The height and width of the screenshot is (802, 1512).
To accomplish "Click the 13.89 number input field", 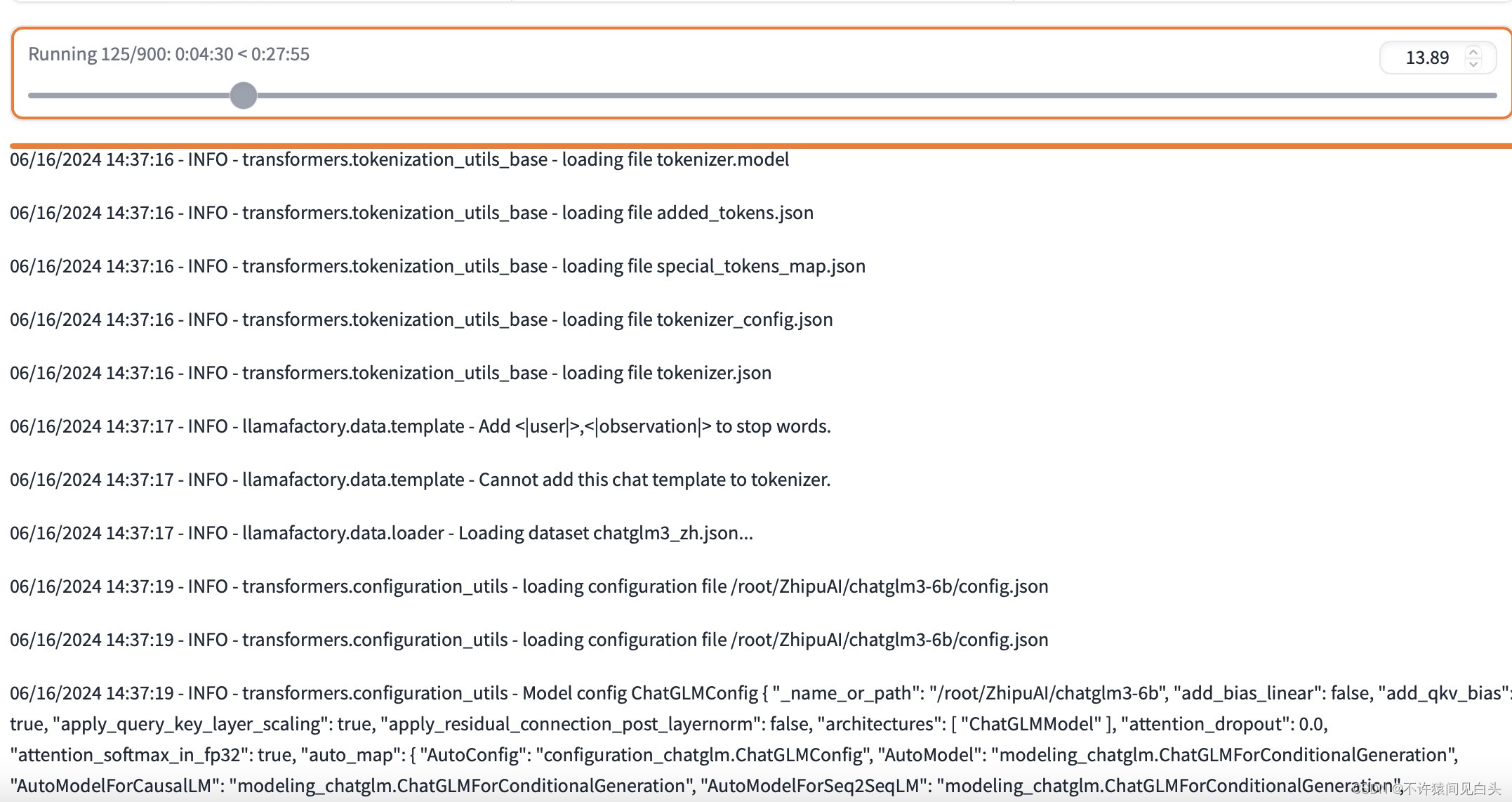I will tap(1438, 58).
